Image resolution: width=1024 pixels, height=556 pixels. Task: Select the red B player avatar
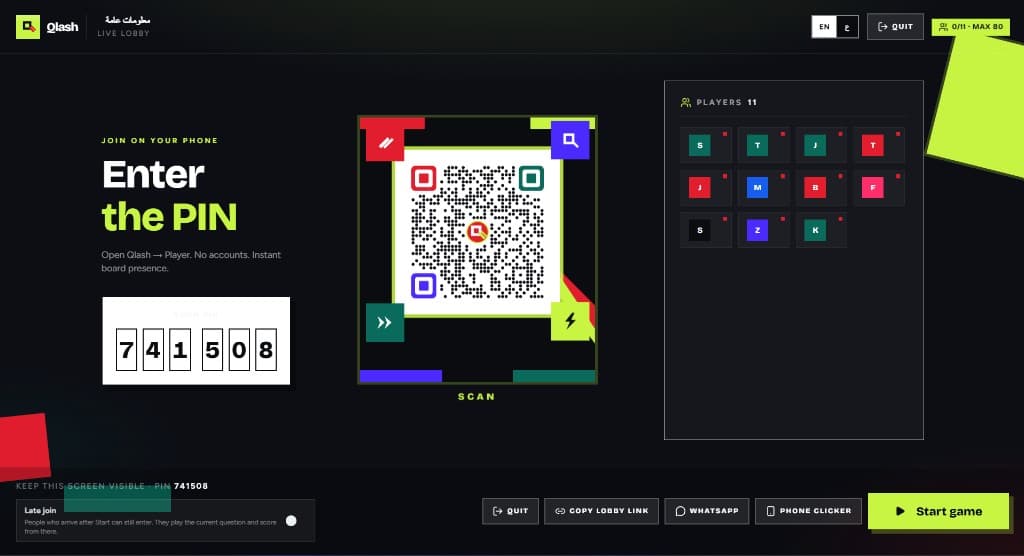[814, 188]
